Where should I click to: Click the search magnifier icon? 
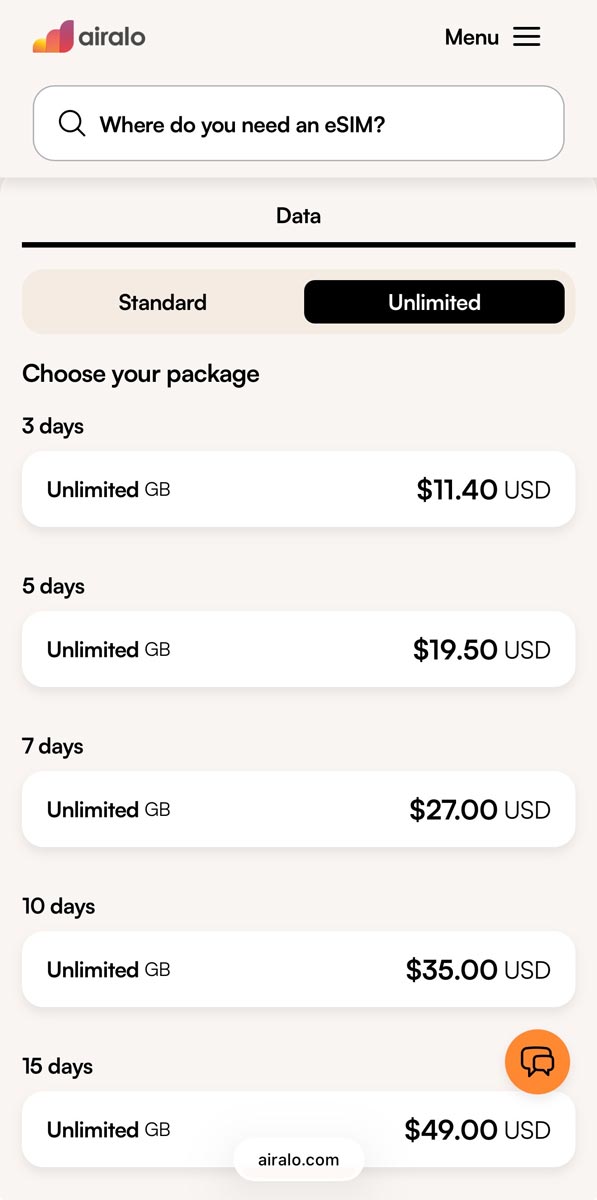[72, 124]
